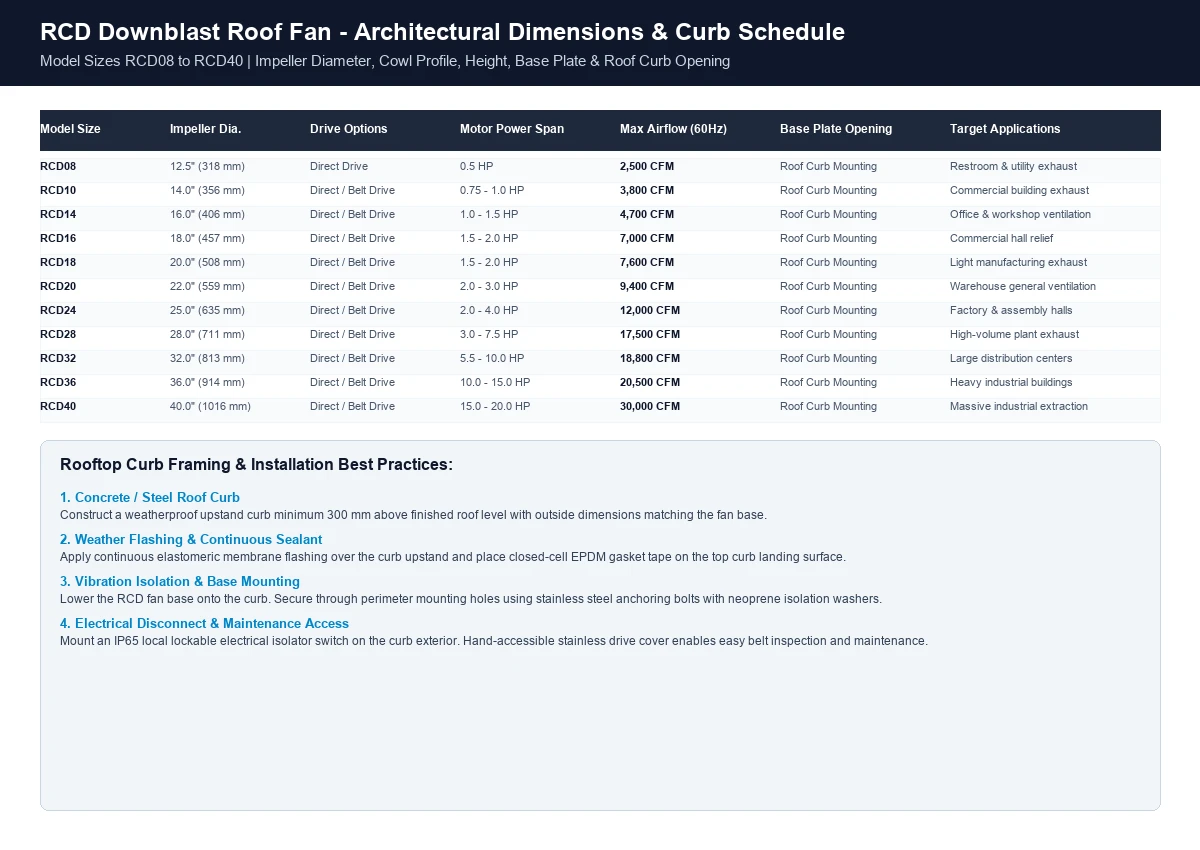Click the Restroom & utility exhaust application
The height and width of the screenshot is (850, 1200).
[x=1013, y=166]
